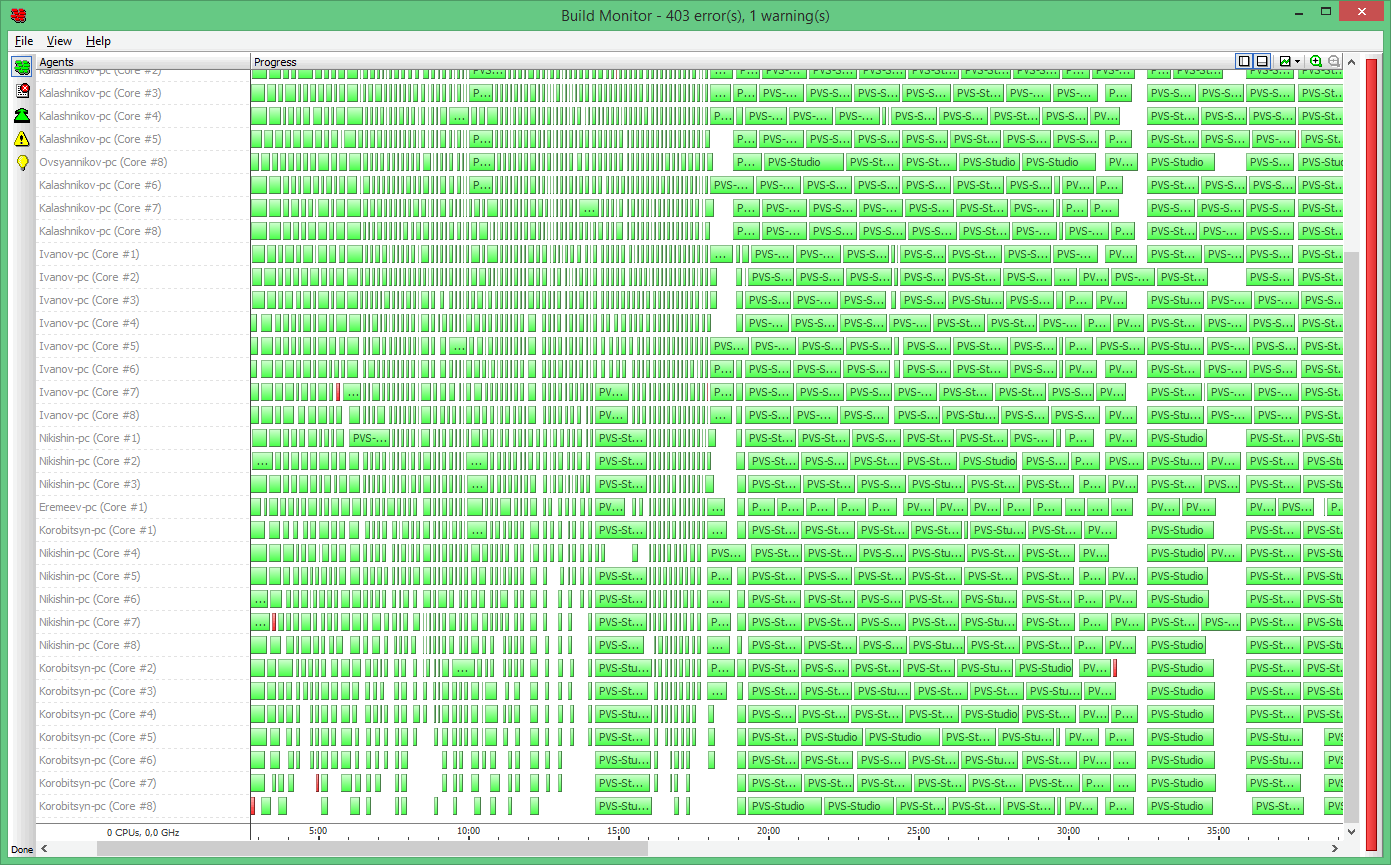Select agent Nikishin-pc (Core #1)
This screenshot has height=865, width=1391.
click(90, 438)
